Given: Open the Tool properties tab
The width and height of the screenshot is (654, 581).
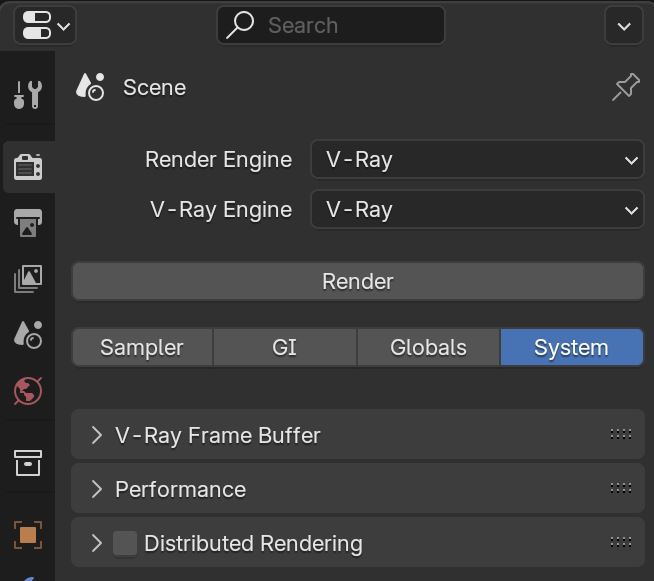Looking at the screenshot, I should tap(28, 95).
